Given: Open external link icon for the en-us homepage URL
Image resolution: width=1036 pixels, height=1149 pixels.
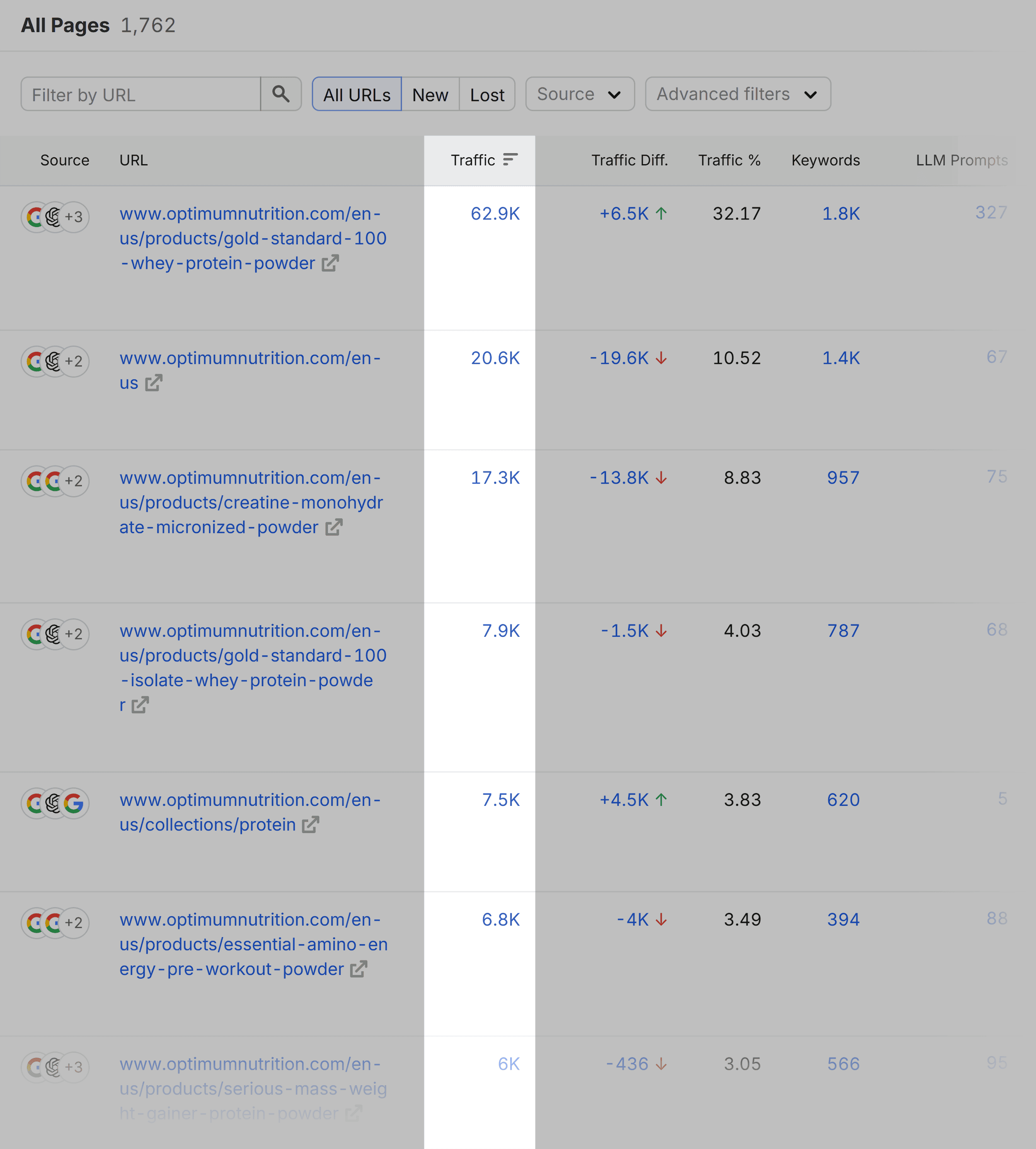Looking at the screenshot, I should pyautogui.click(x=154, y=383).
